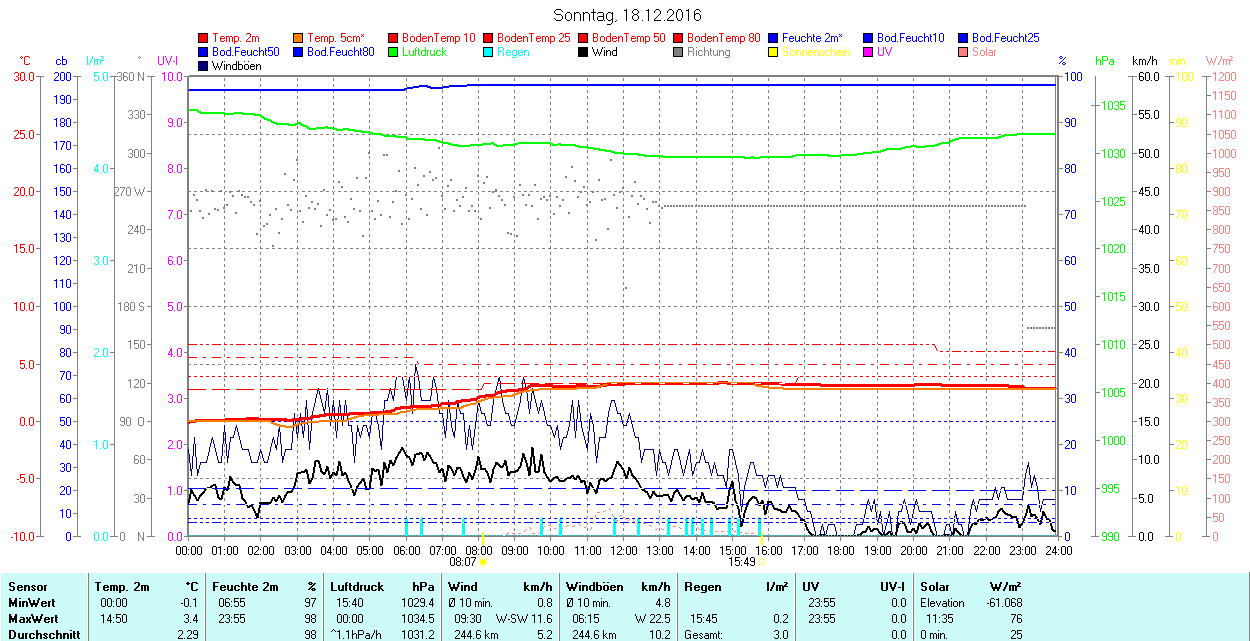The height and width of the screenshot is (641, 1250).
Task: Click the hPa axis unit label
Action: (1105, 61)
